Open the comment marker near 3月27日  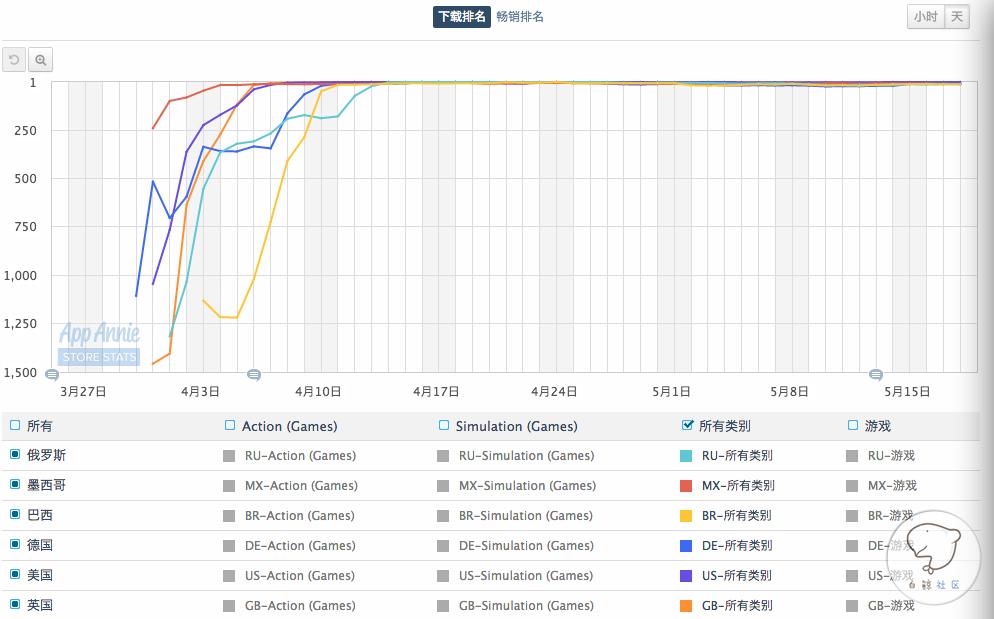point(52,375)
